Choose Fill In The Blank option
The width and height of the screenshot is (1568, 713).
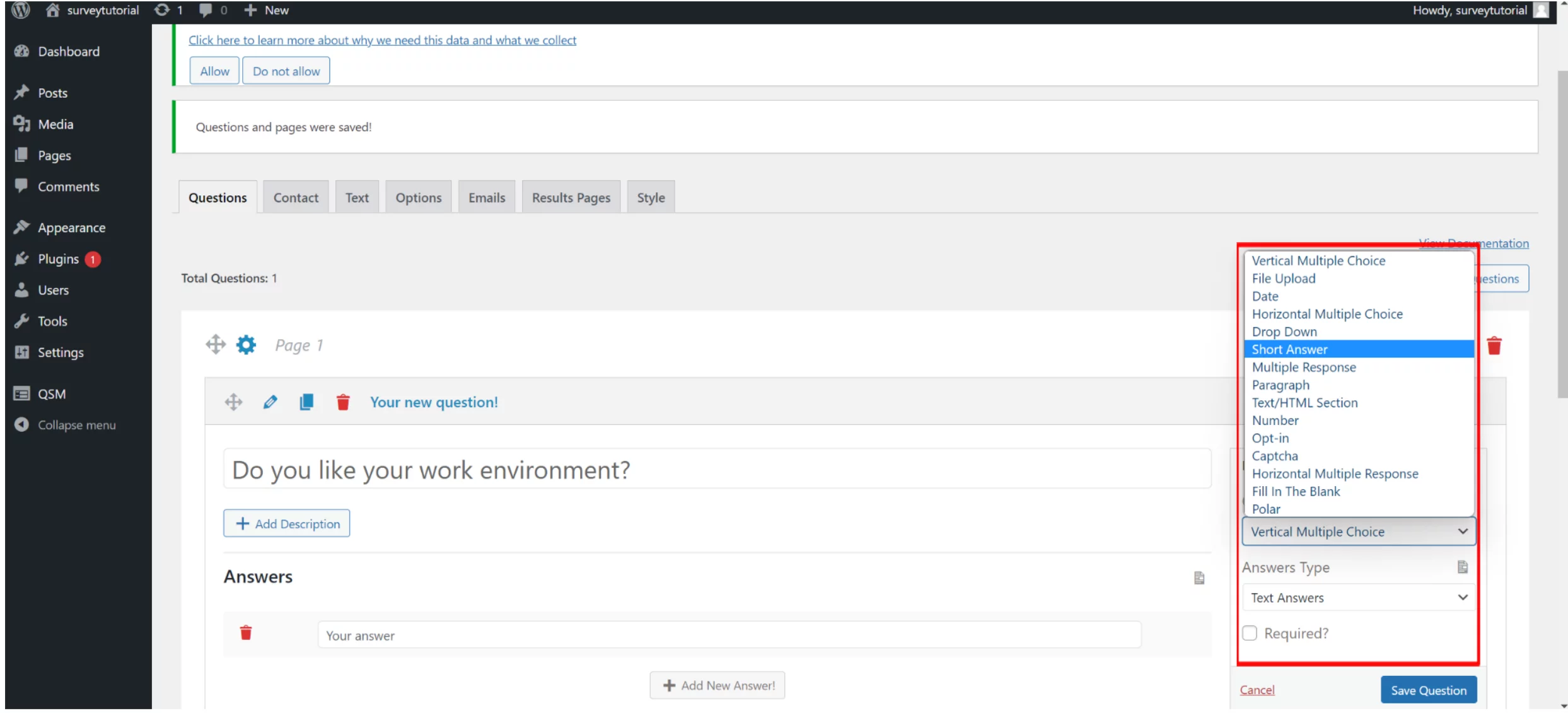click(x=1359, y=491)
